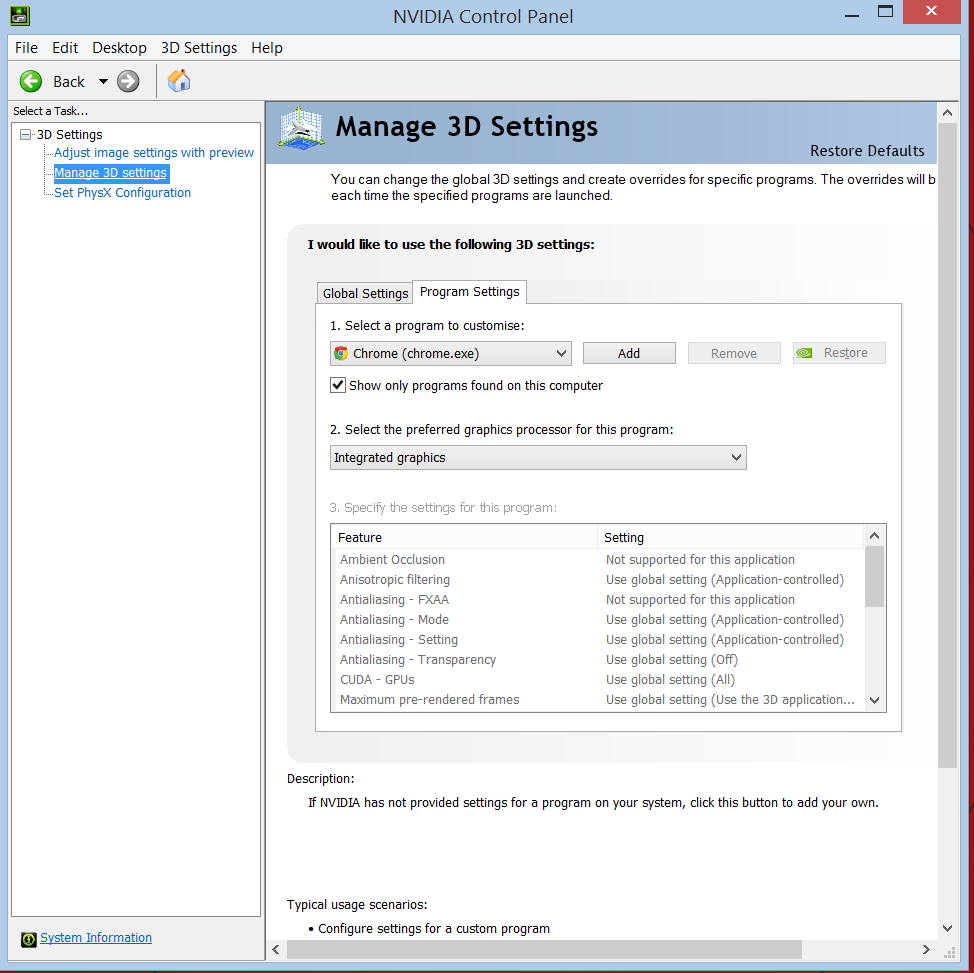Screen dimensions: 974x973
Task: Click the Setting column header
Action: pos(730,537)
